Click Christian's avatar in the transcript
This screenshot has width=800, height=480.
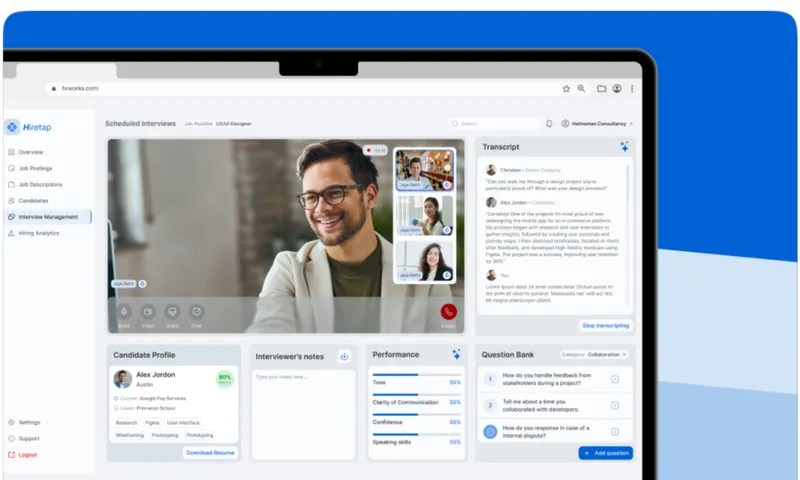coord(491,170)
